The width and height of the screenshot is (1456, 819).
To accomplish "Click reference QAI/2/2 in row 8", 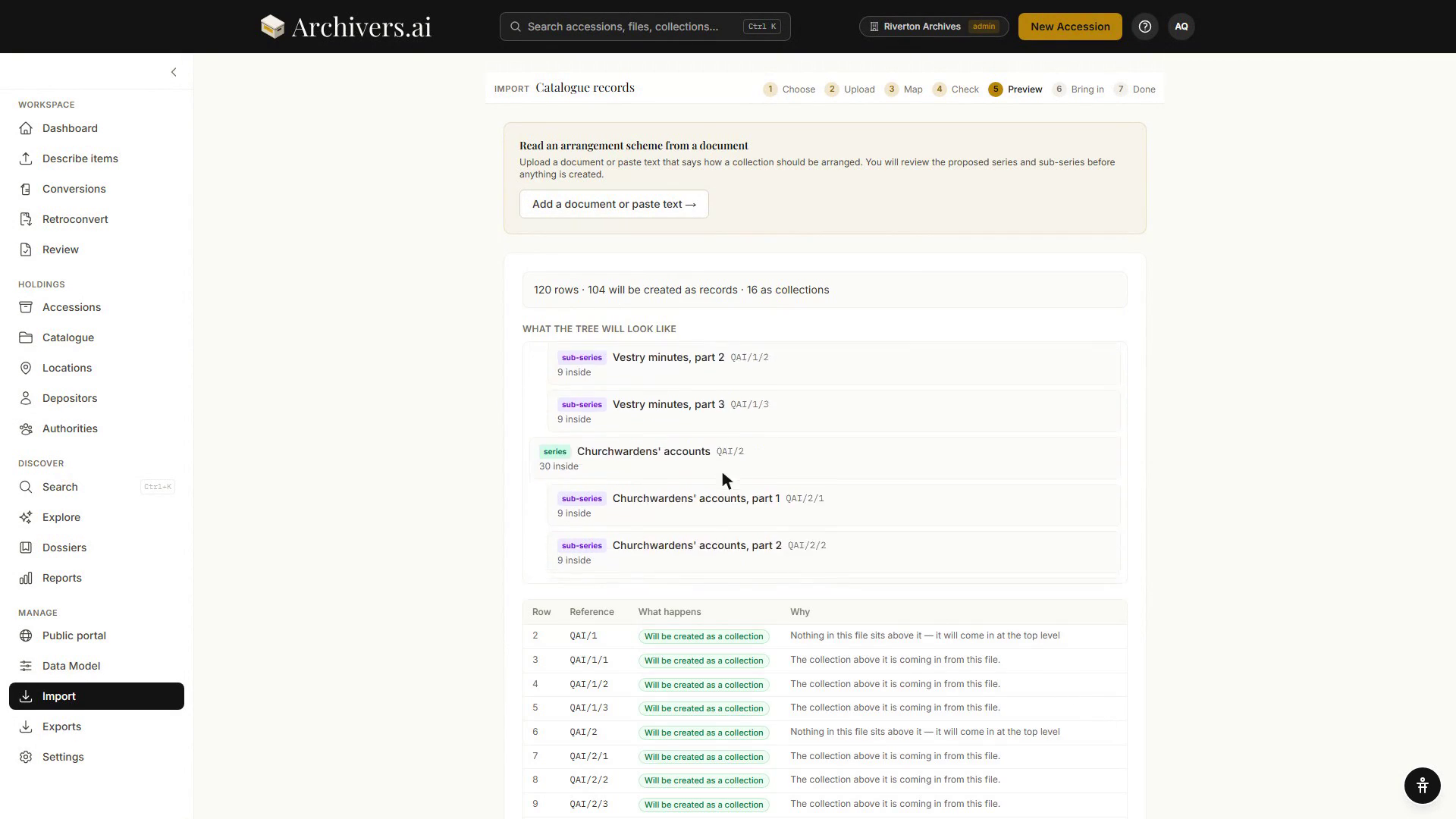I will point(588,780).
